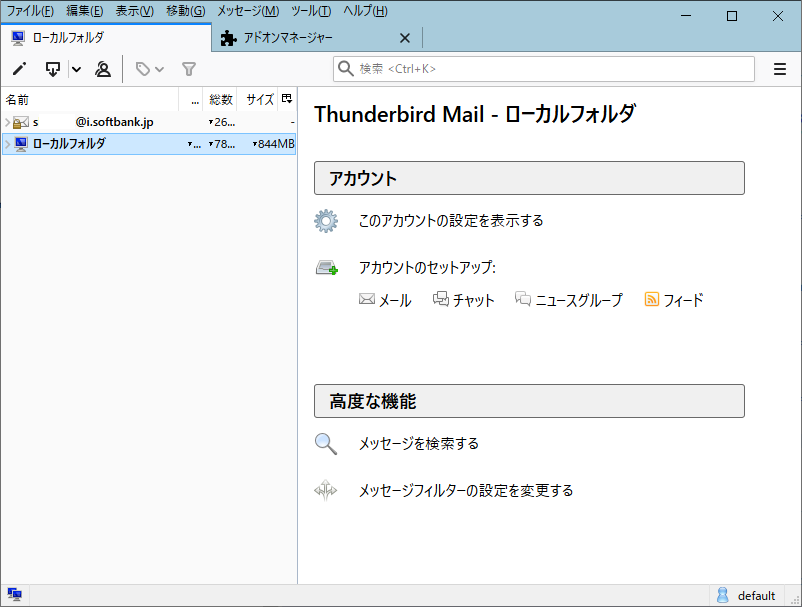Viewport: 802px width, 607px height.
Task: Open the ツール menu
Action: [311, 11]
